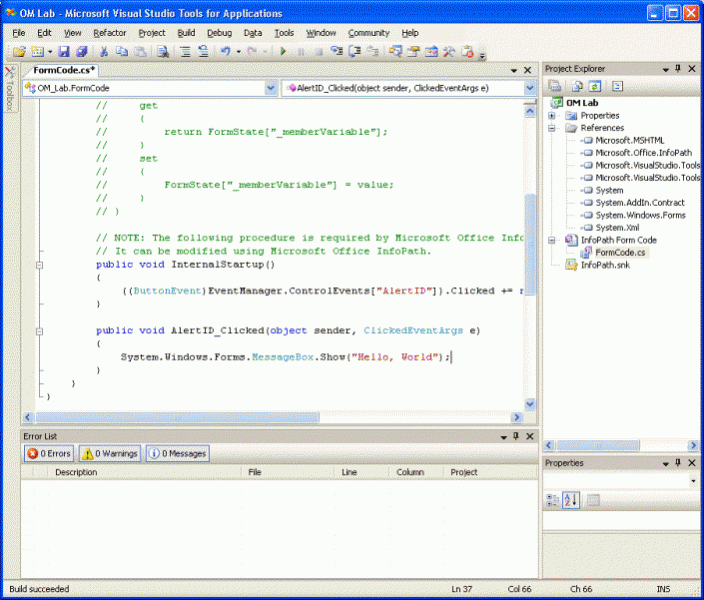The height and width of the screenshot is (600, 704).
Task: Open the Object Browser toolbar icon
Action: pos(431,52)
